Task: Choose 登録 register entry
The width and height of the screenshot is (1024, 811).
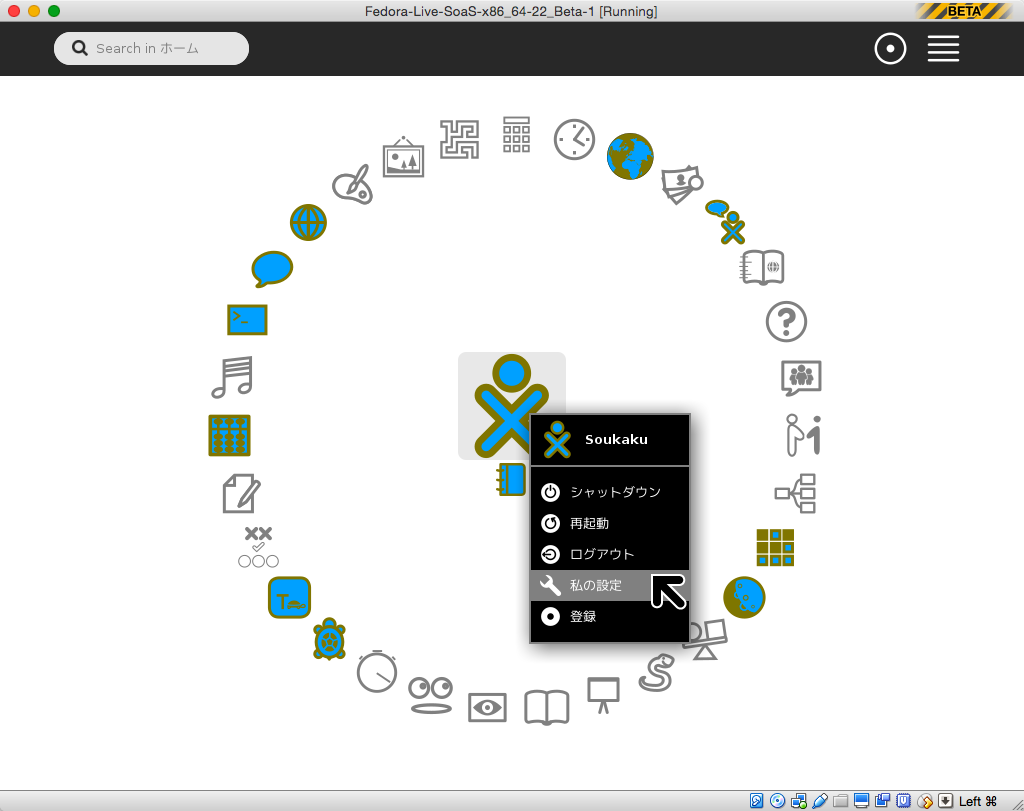Action: [610, 616]
